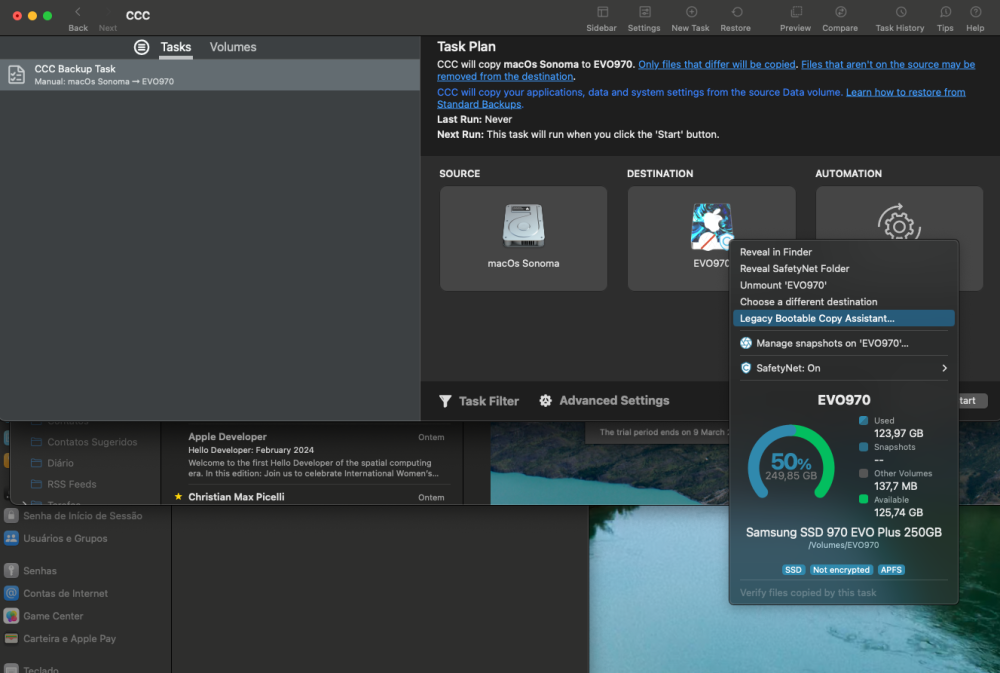The height and width of the screenshot is (673, 1000).
Task: Open the Settings toolbar icon
Action: (644, 12)
